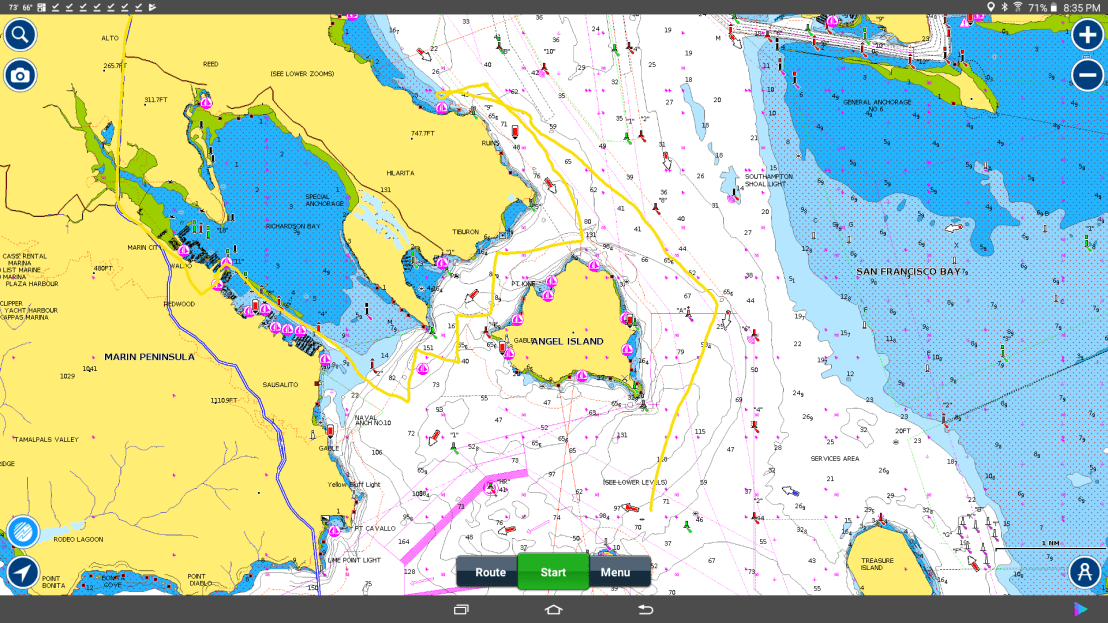The width and height of the screenshot is (1108, 623).
Task: Open the user account profile icon
Action: pyautogui.click(x=1084, y=572)
